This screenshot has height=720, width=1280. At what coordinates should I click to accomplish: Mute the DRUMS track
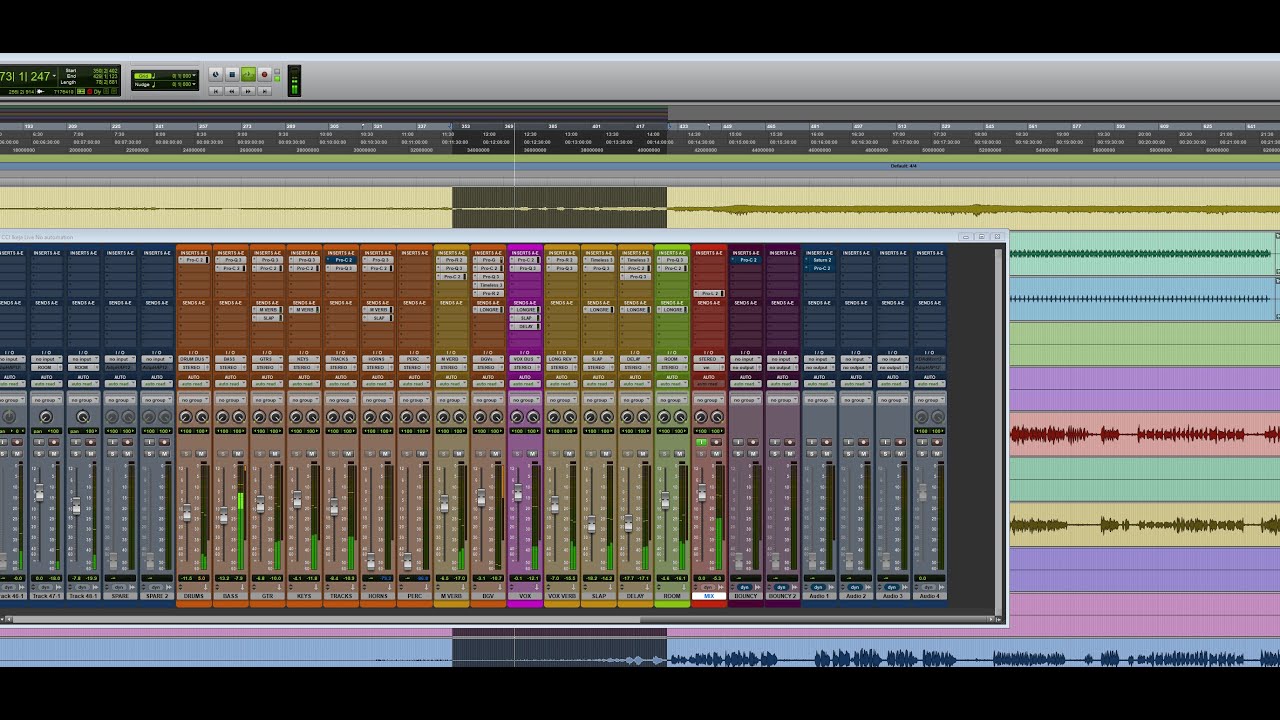201,454
